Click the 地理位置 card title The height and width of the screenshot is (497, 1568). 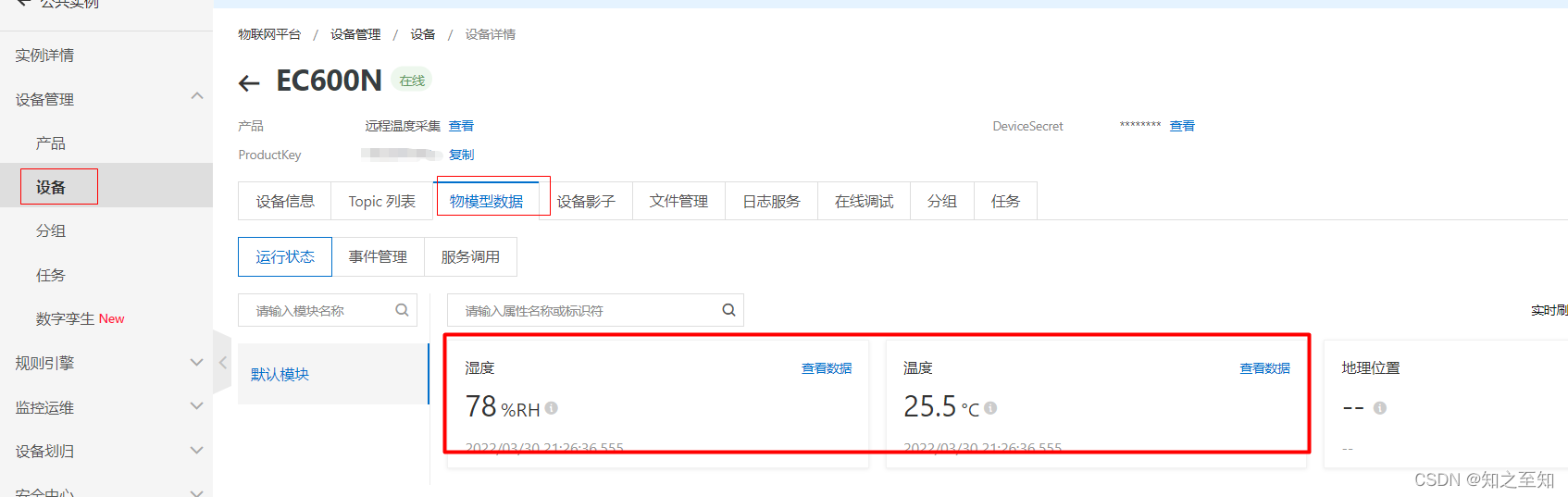click(1371, 368)
